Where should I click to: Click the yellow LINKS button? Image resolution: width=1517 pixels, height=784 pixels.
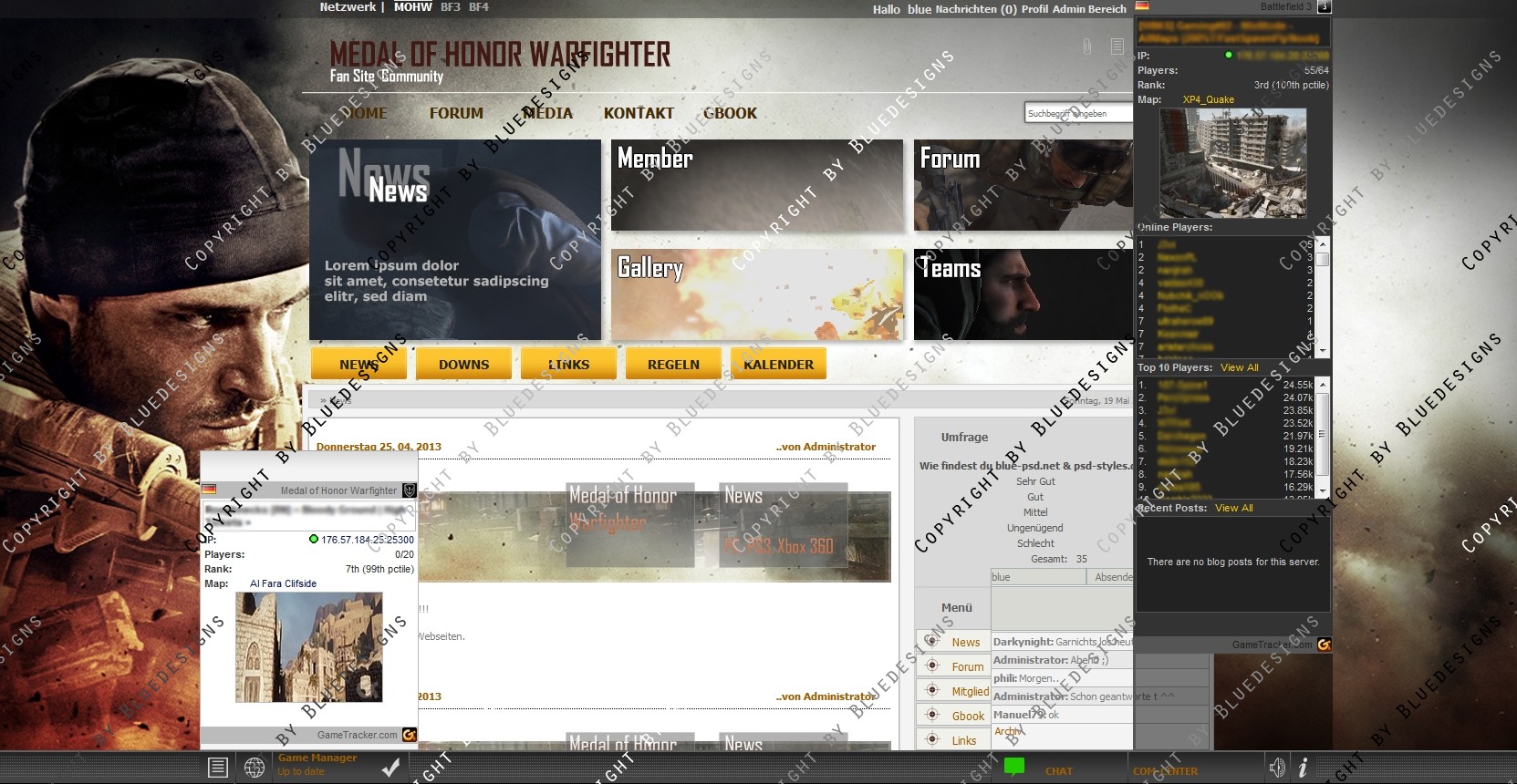568,364
